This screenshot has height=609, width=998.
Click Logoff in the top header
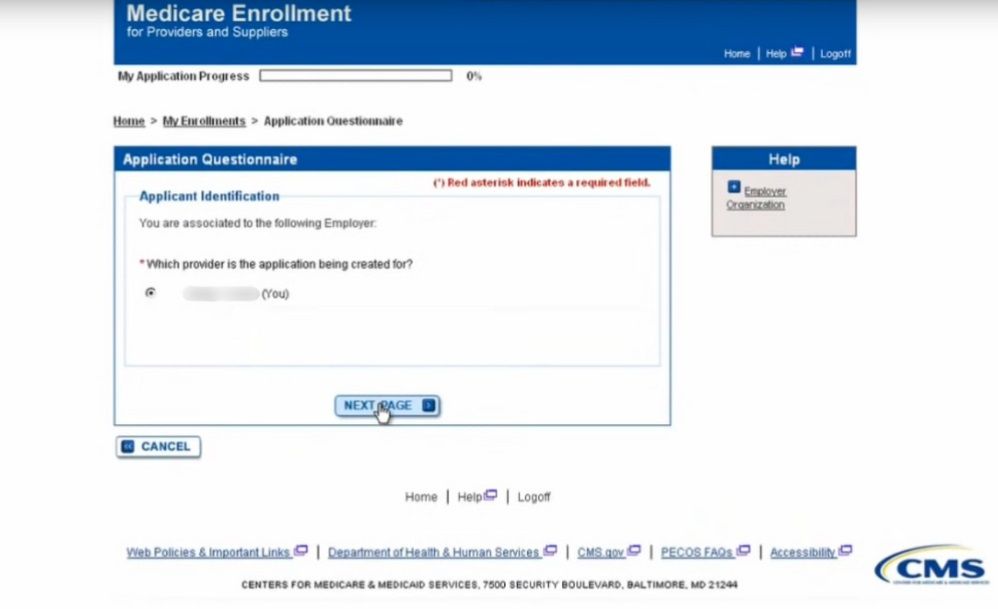coord(835,53)
